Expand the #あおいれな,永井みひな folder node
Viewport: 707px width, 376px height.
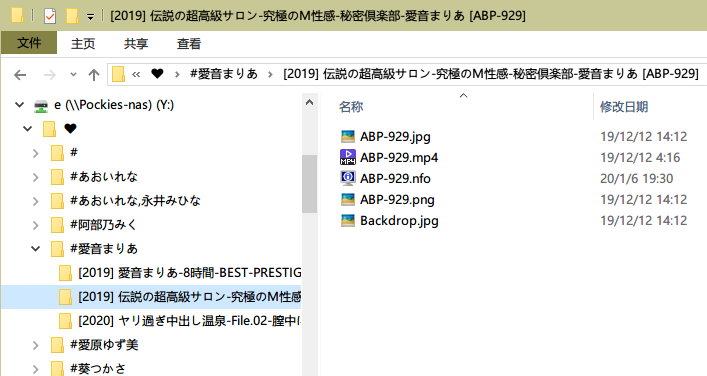36,201
